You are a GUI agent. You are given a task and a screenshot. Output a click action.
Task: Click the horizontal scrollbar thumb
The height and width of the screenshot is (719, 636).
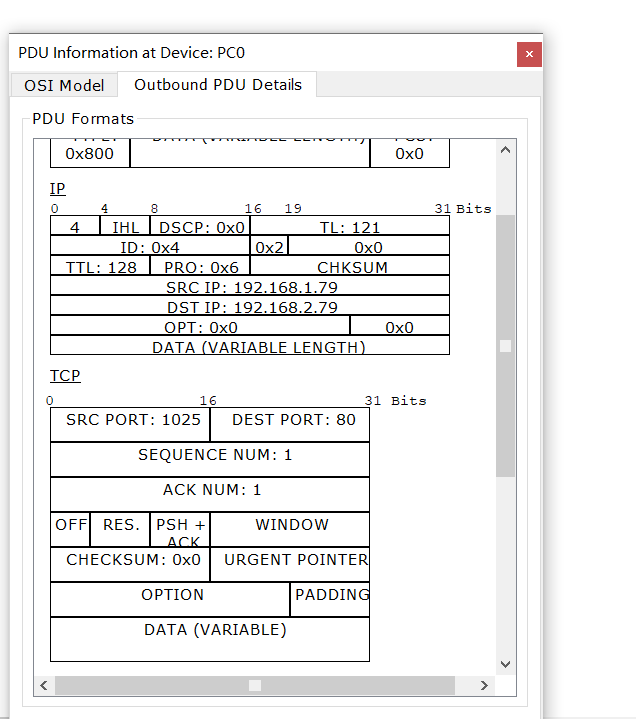[x=255, y=685]
